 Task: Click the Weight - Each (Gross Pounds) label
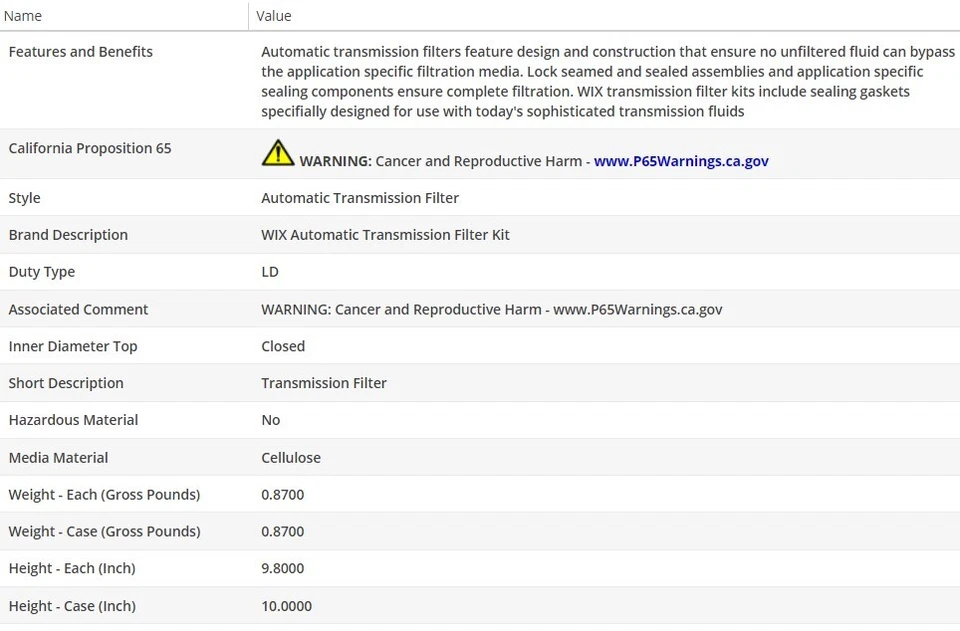coord(104,495)
